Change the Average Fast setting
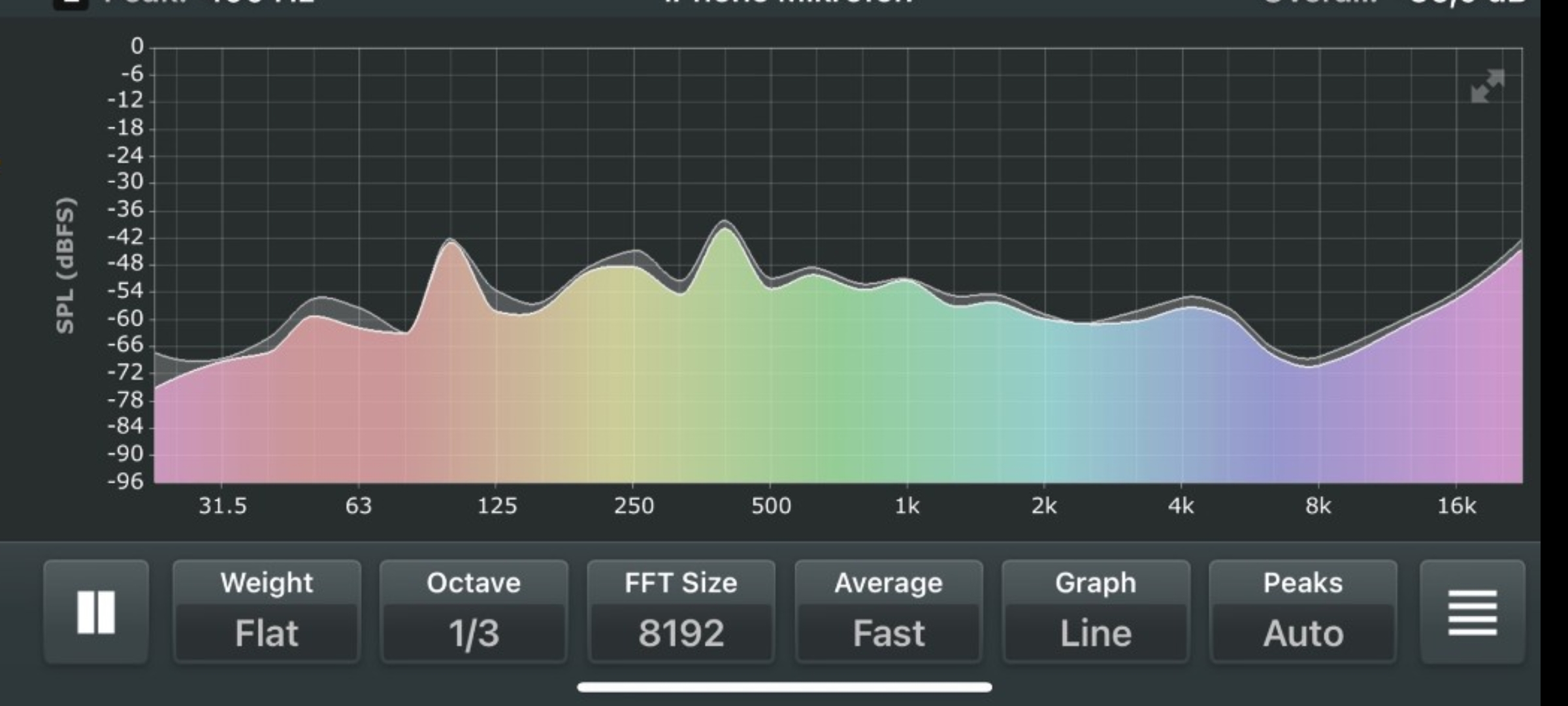Viewport: 1568px width, 706px height. (889, 612)
